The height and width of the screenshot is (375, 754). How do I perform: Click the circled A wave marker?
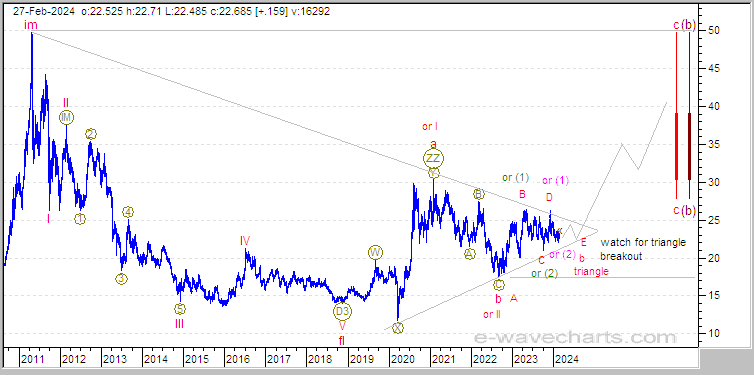coord(470,254)
